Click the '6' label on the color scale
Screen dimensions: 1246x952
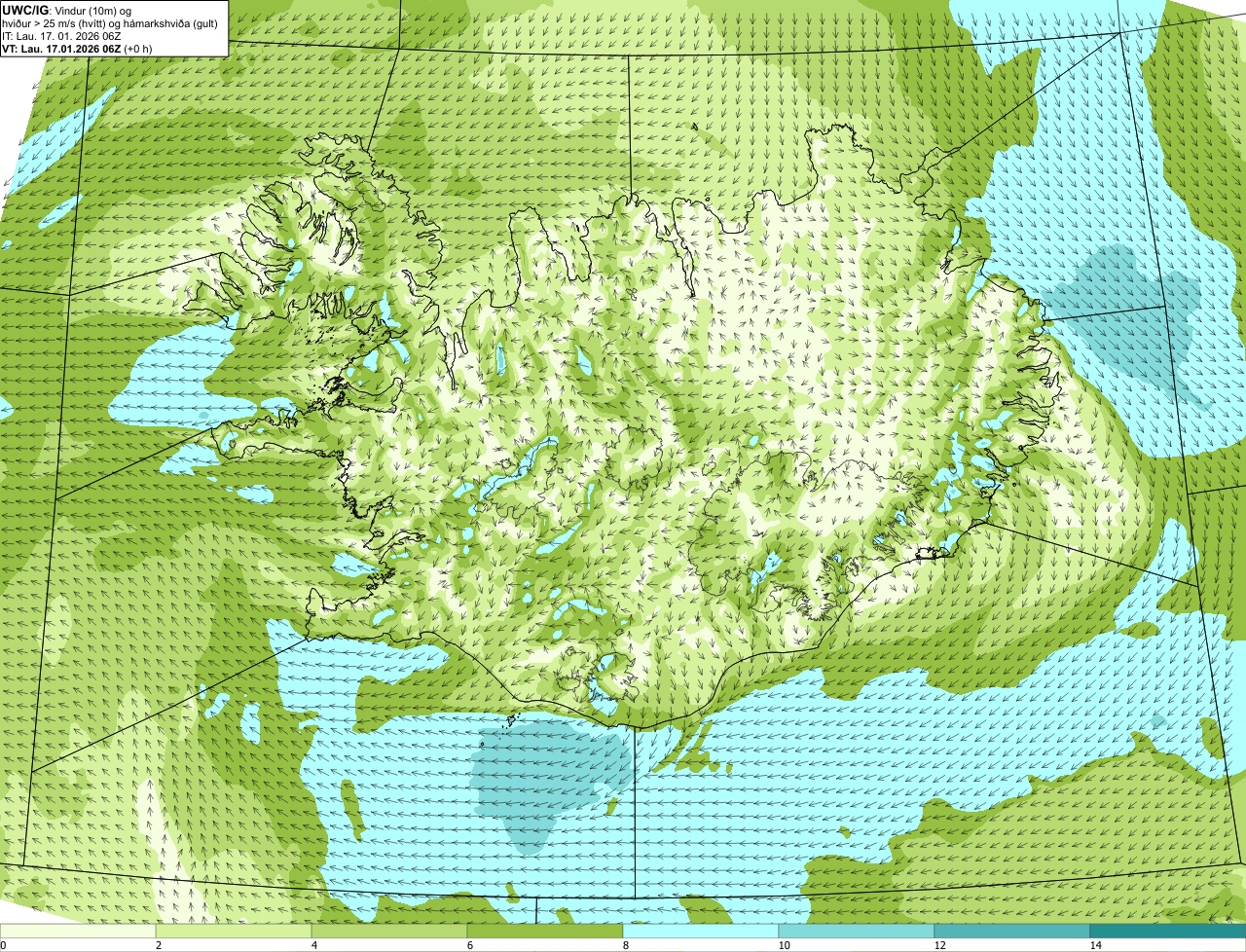(x=469, y=945)
